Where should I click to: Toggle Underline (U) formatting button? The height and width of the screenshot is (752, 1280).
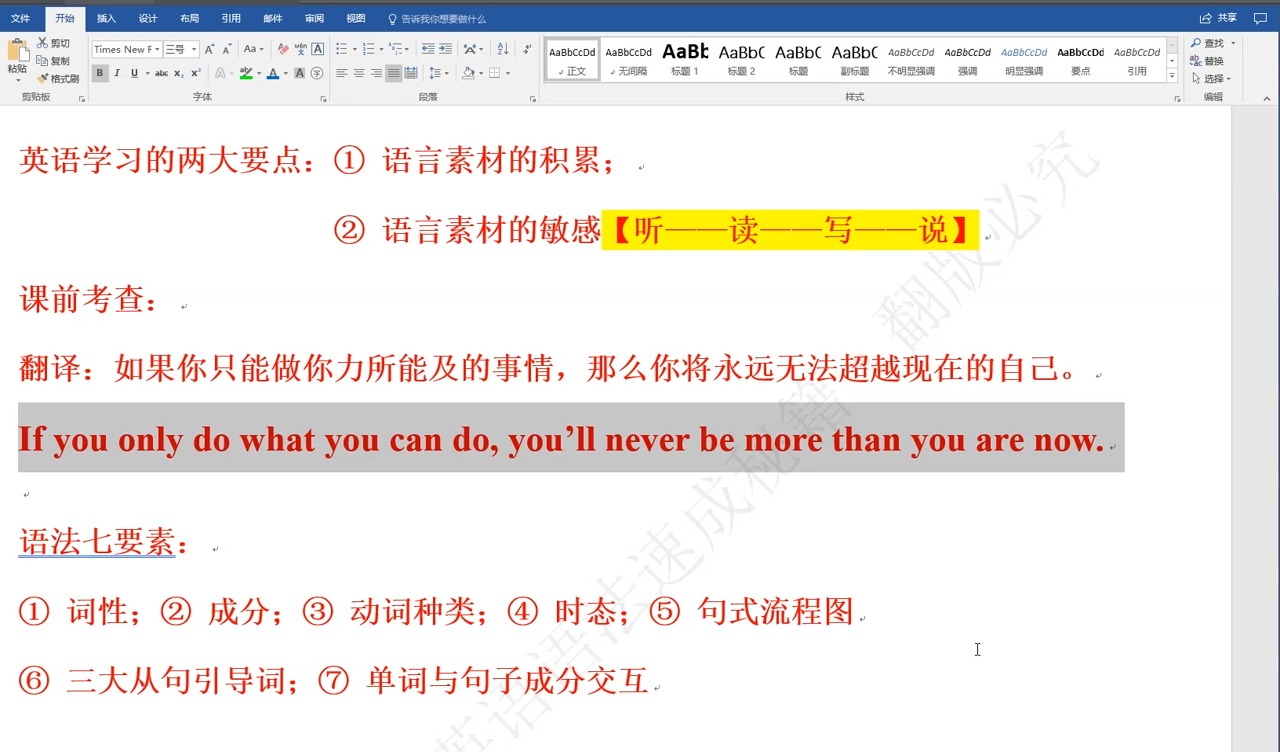coord(134,73)
